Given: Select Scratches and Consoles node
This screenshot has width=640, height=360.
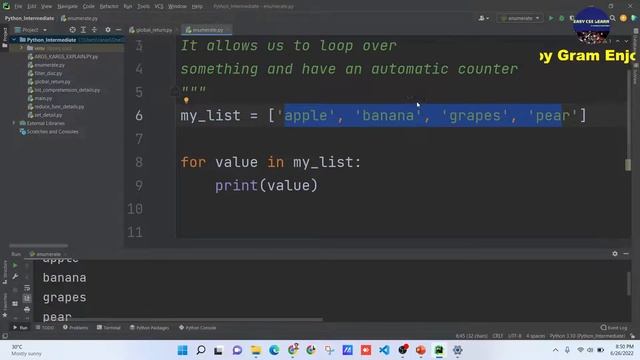Looking at the screenshot, I should pyautogui.click(x=49, y=132).
